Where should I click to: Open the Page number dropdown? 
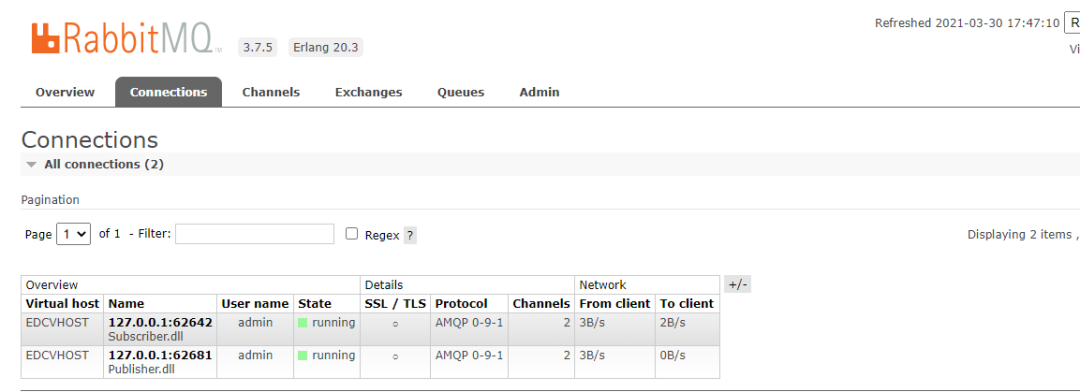(x=73, y=234)
